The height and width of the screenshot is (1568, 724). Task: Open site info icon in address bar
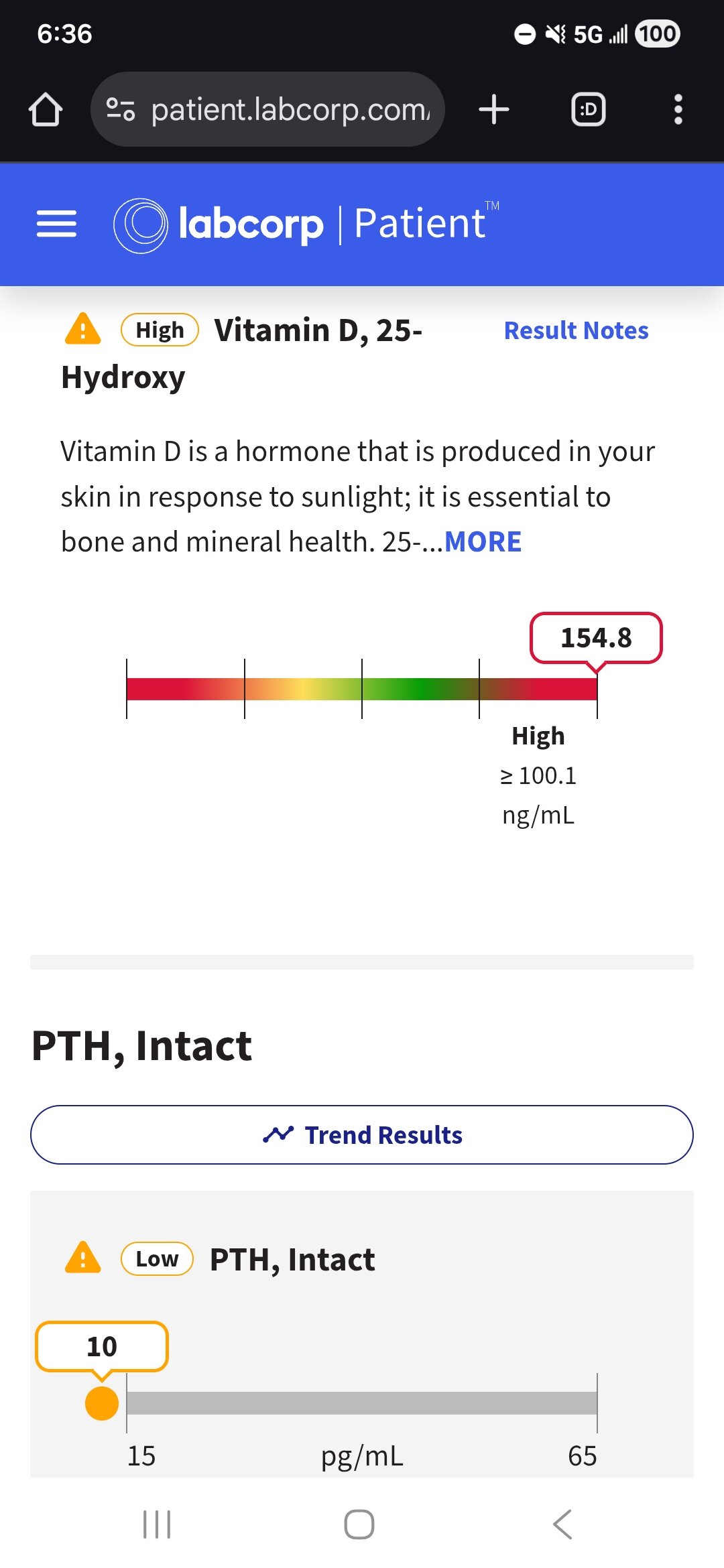click(x=121, y=110)
